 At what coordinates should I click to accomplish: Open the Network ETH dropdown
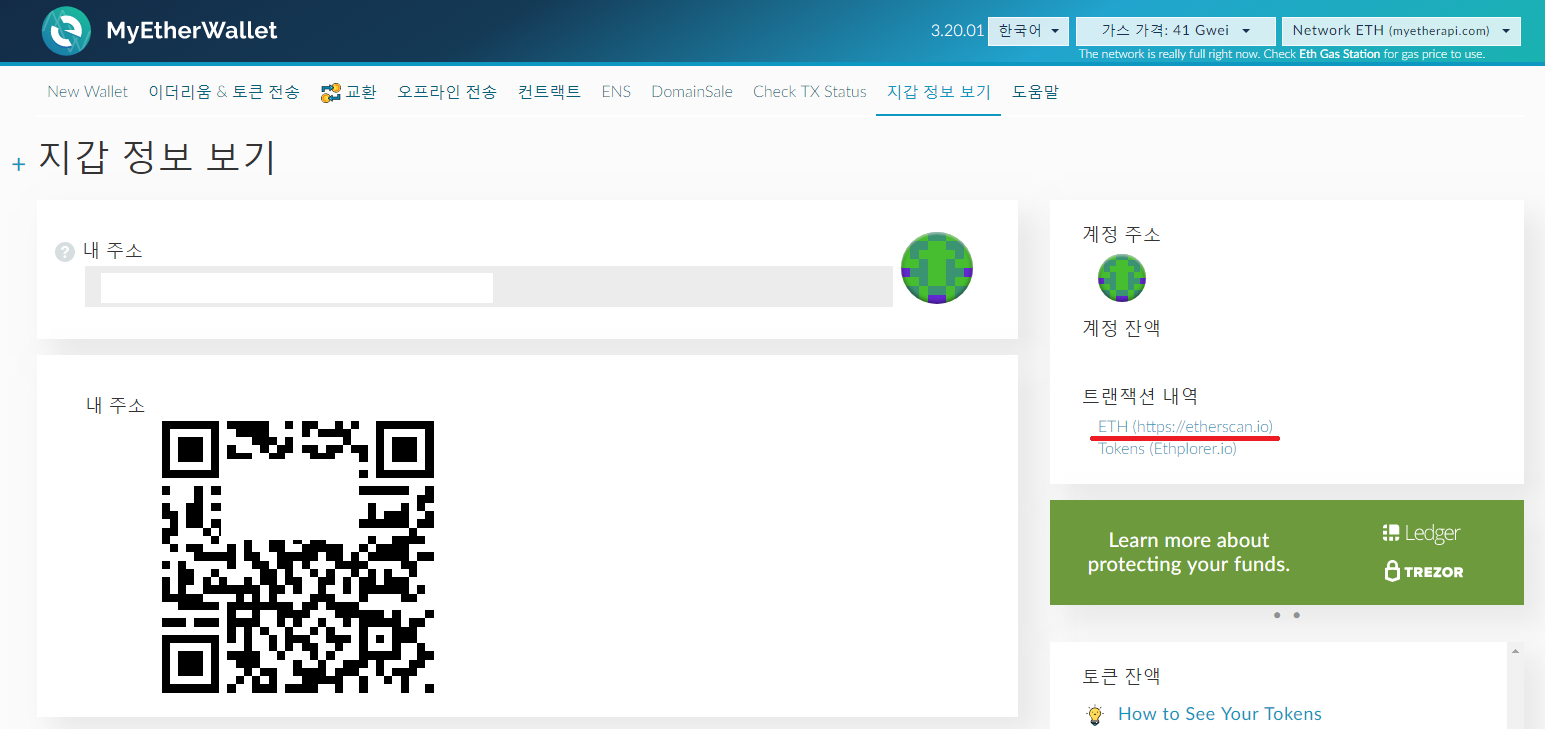click(1401, 31)
